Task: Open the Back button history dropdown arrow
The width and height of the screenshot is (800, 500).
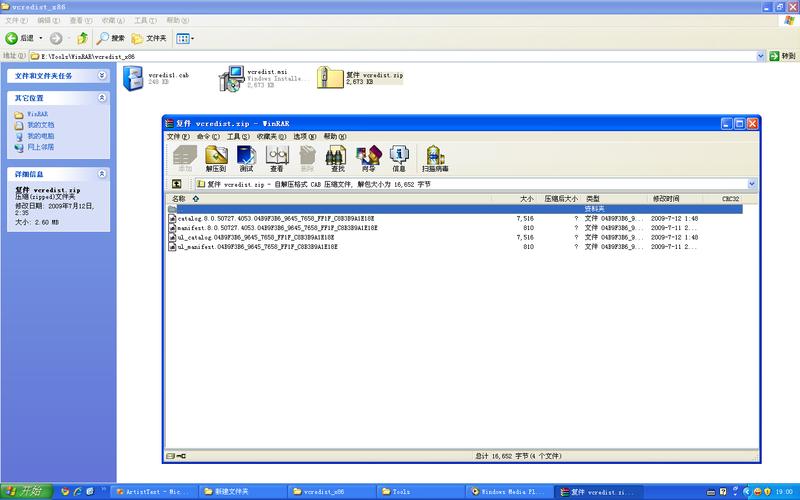Action: pos(41,38)
